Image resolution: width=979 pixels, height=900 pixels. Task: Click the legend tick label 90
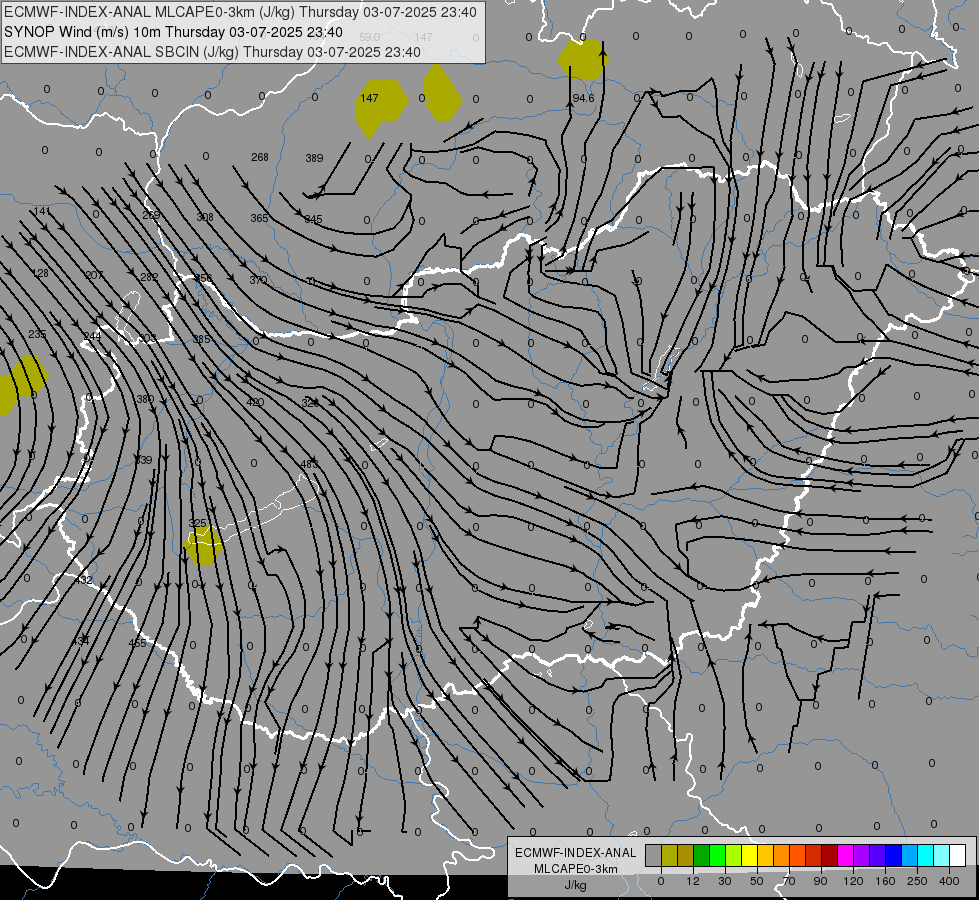point(820,881)
